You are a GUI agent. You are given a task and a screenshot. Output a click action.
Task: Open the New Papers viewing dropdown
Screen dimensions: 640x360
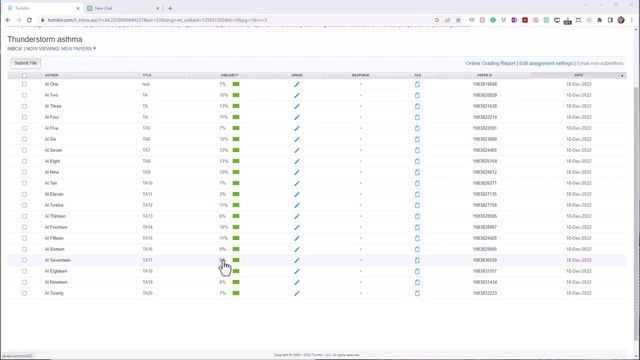(x=78, y=49)
